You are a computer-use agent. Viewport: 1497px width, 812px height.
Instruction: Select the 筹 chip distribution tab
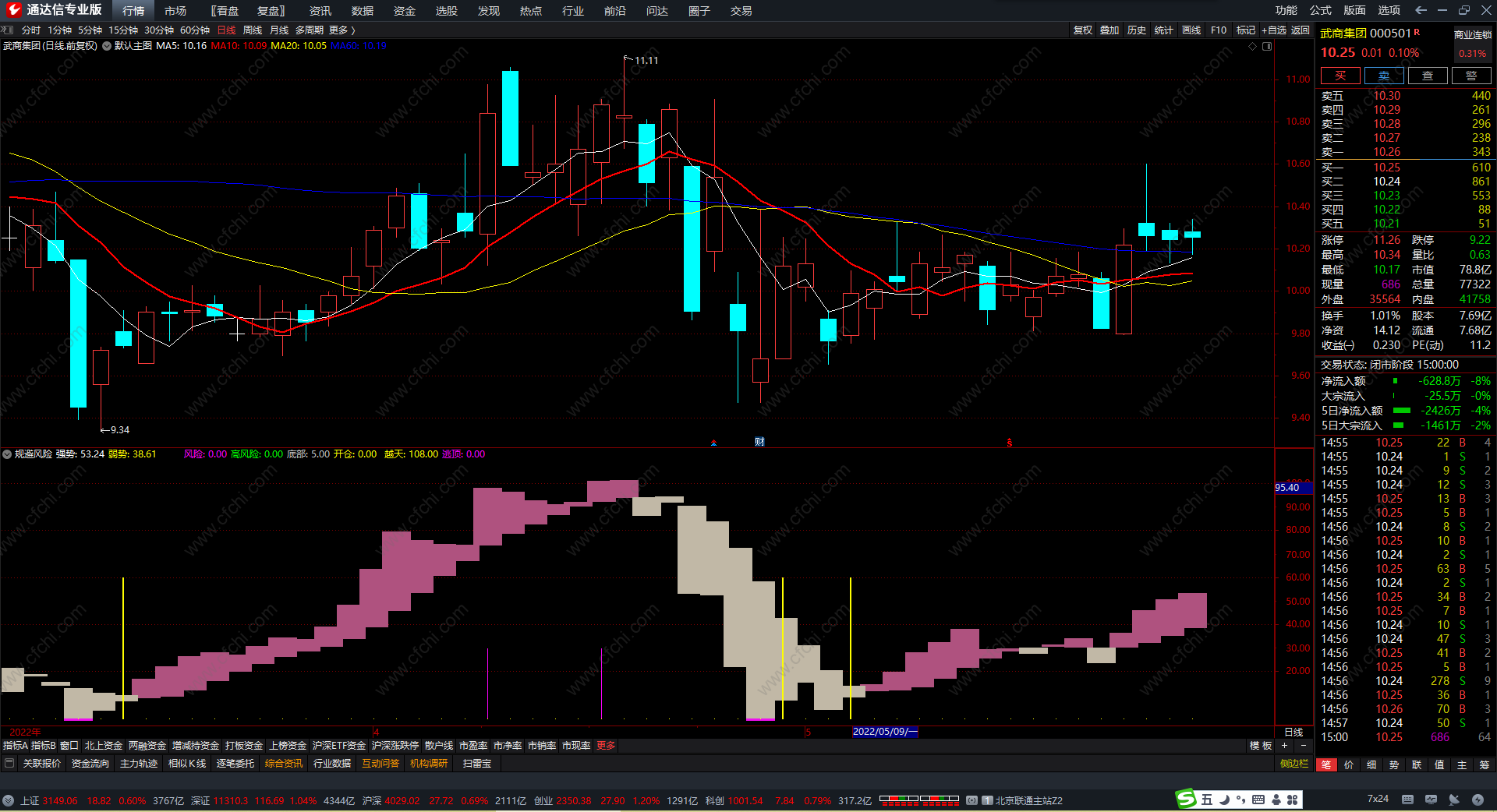click(1485, 764)
